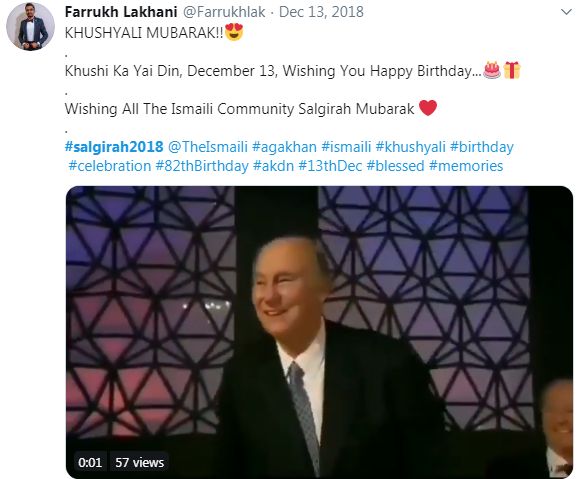The width and height of the screenshot is (583, 479).
Task: Click the 0:01 video time badge
Action: click(x=90, y=462)
